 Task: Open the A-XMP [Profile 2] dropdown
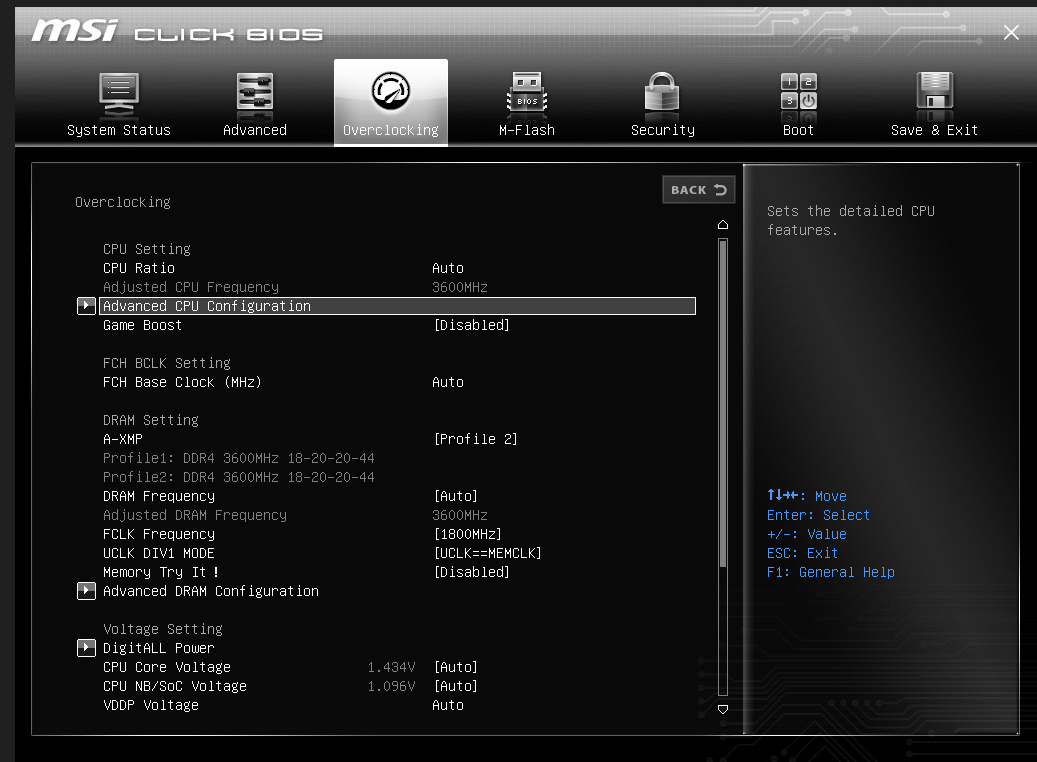tap(476, 439)
